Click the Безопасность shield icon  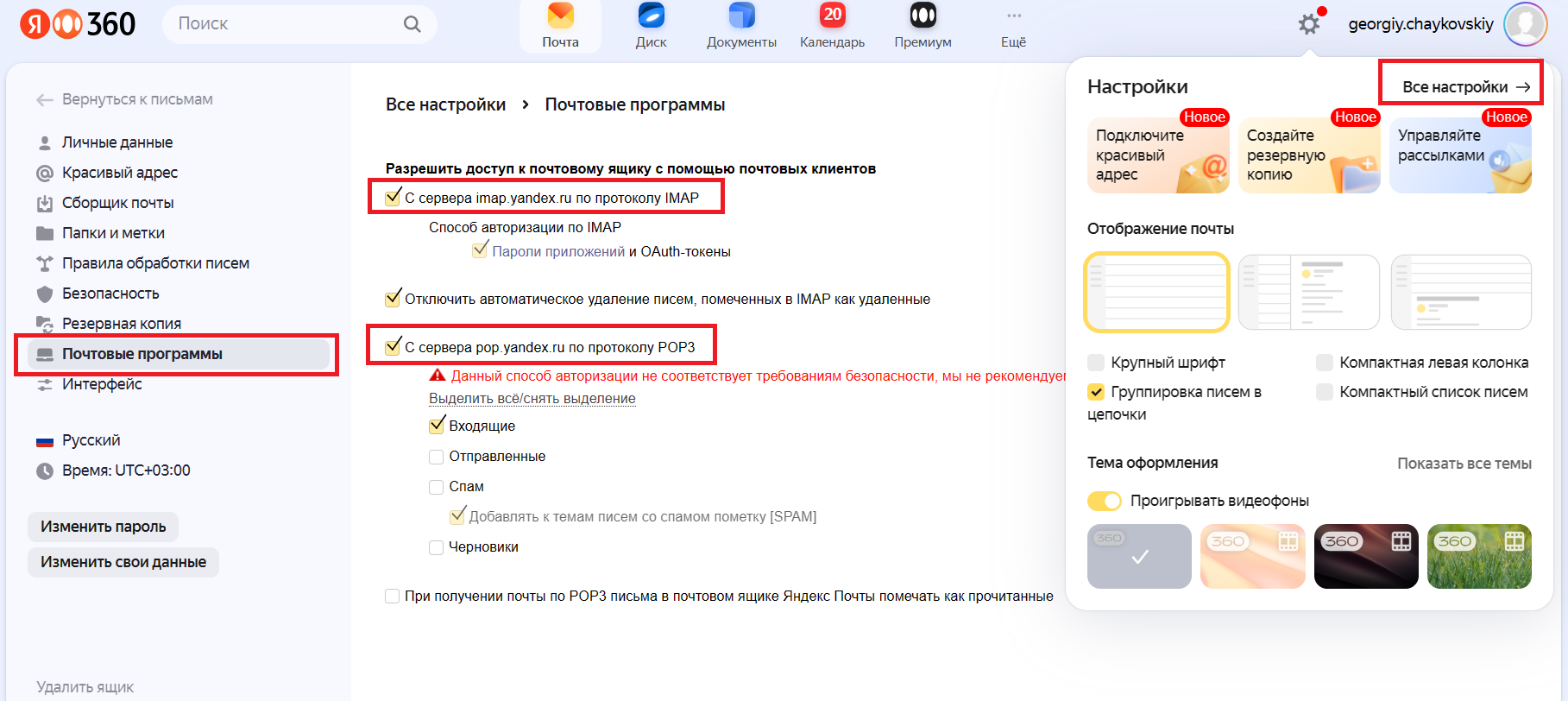tap(45, 294)
